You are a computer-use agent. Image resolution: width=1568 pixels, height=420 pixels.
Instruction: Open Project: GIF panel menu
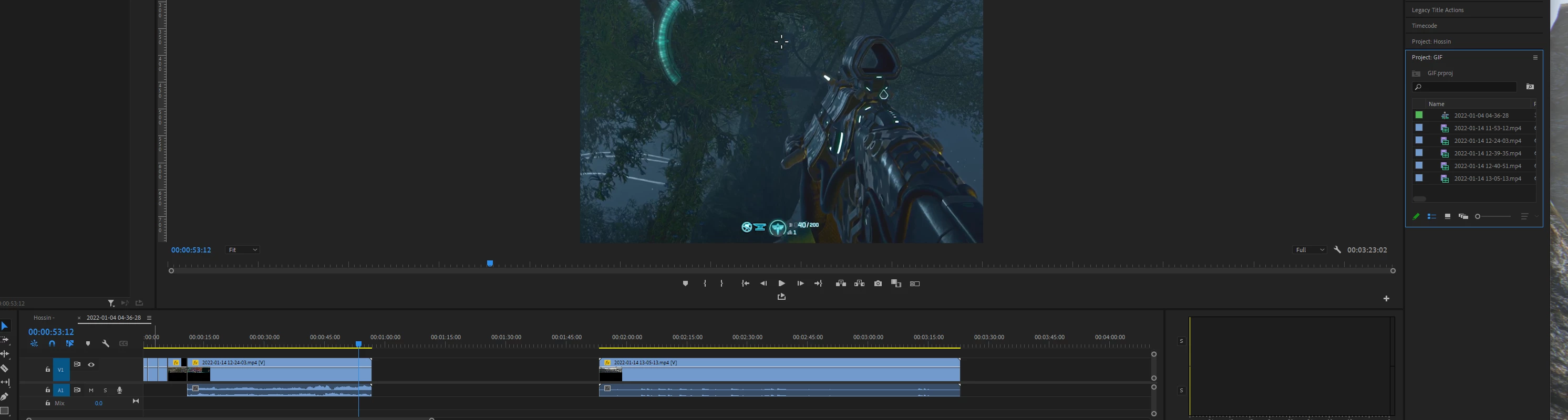tap(1535, 57)
